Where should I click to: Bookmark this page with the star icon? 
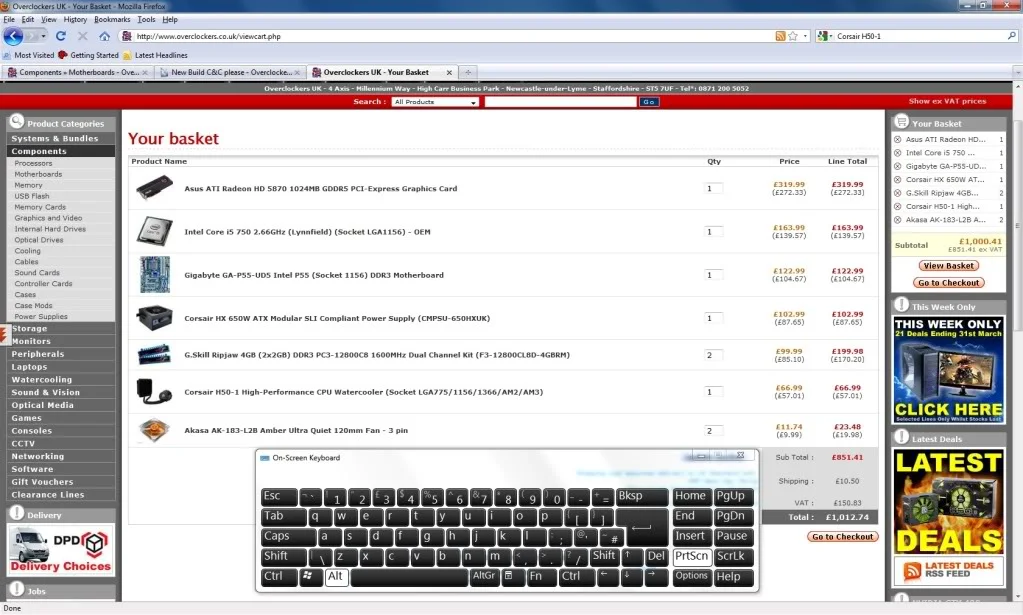pos(793,36)
